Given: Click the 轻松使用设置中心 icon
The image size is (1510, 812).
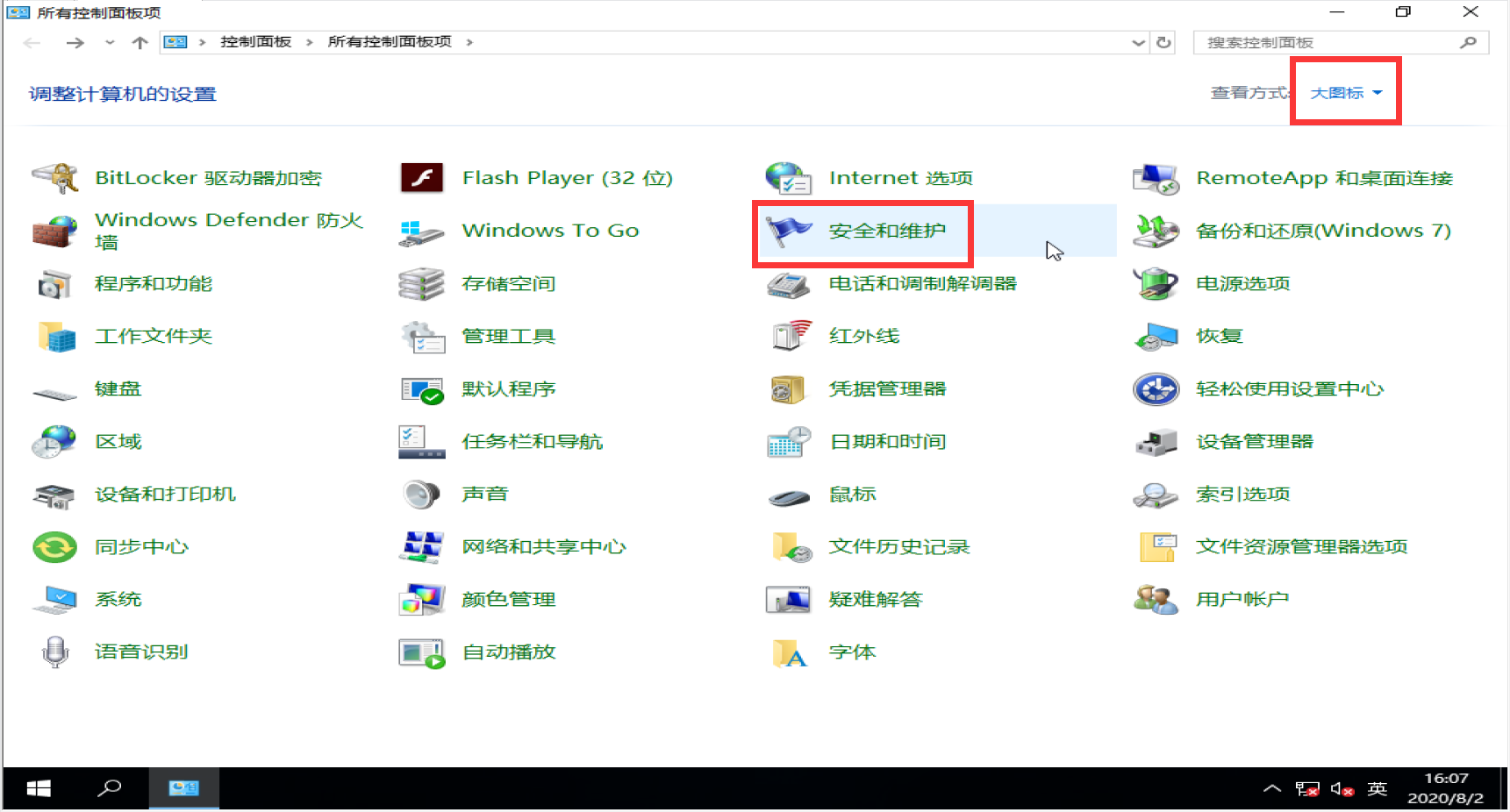Looking at the screenshot, I should (1156, 389).
